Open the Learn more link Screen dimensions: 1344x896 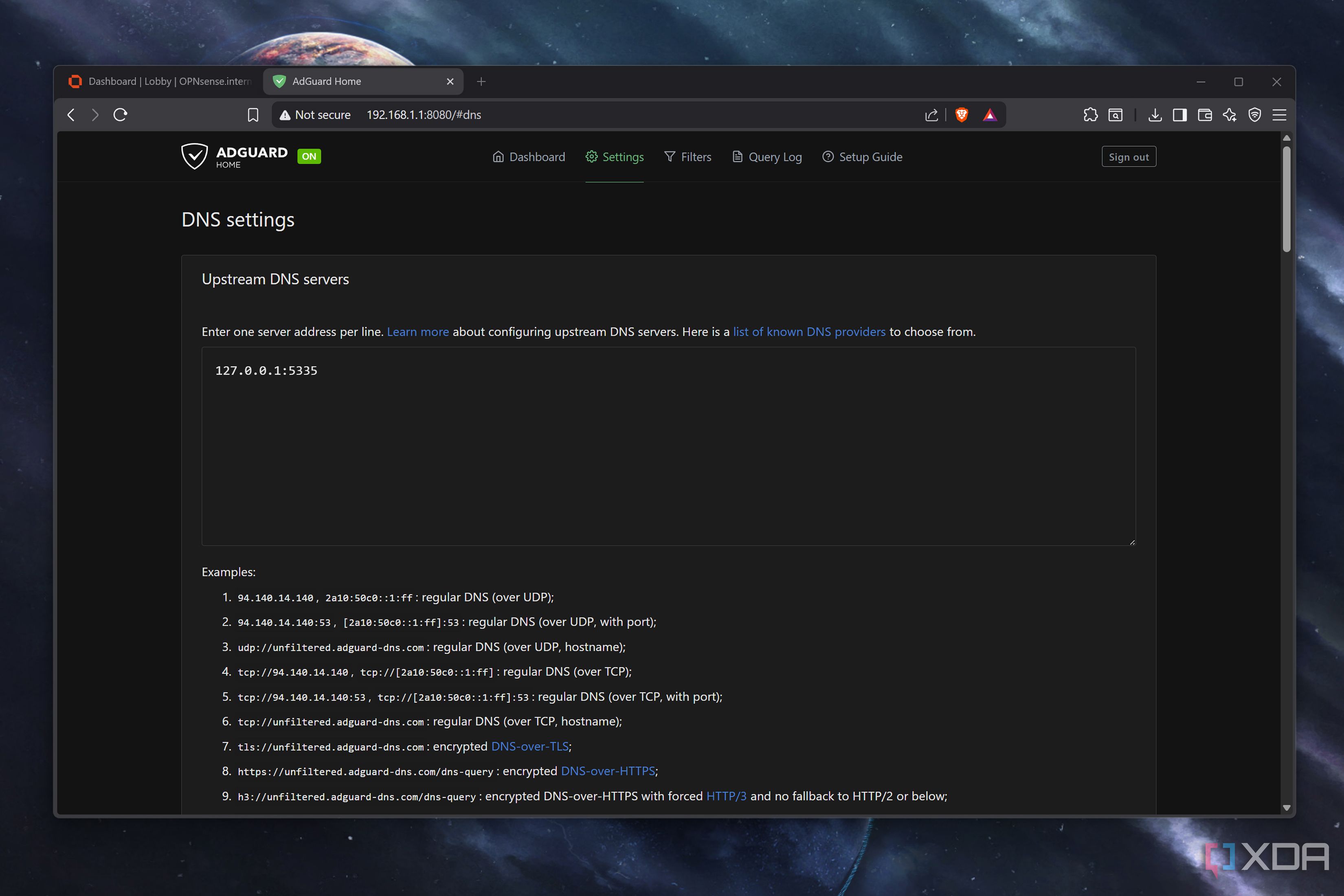pos(418,332)
